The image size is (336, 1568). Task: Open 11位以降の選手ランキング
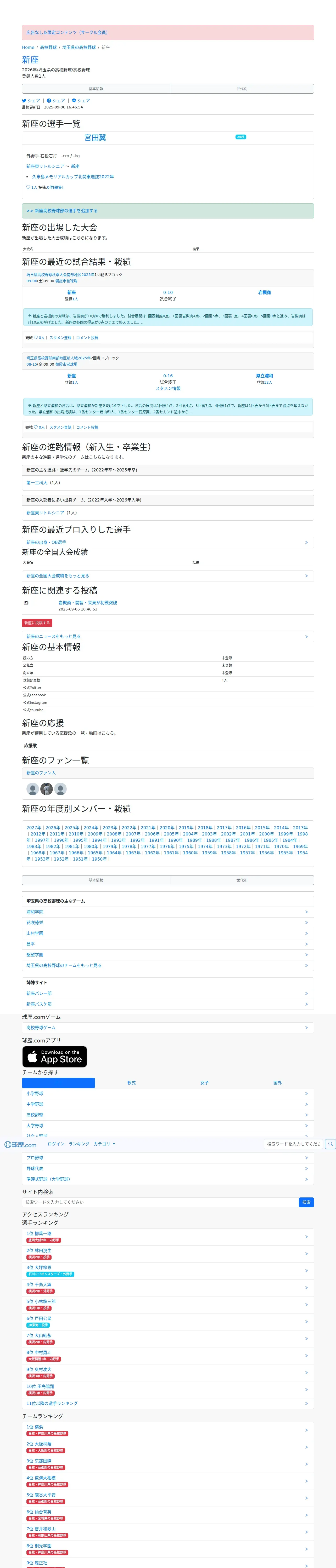click(168, 1404)
